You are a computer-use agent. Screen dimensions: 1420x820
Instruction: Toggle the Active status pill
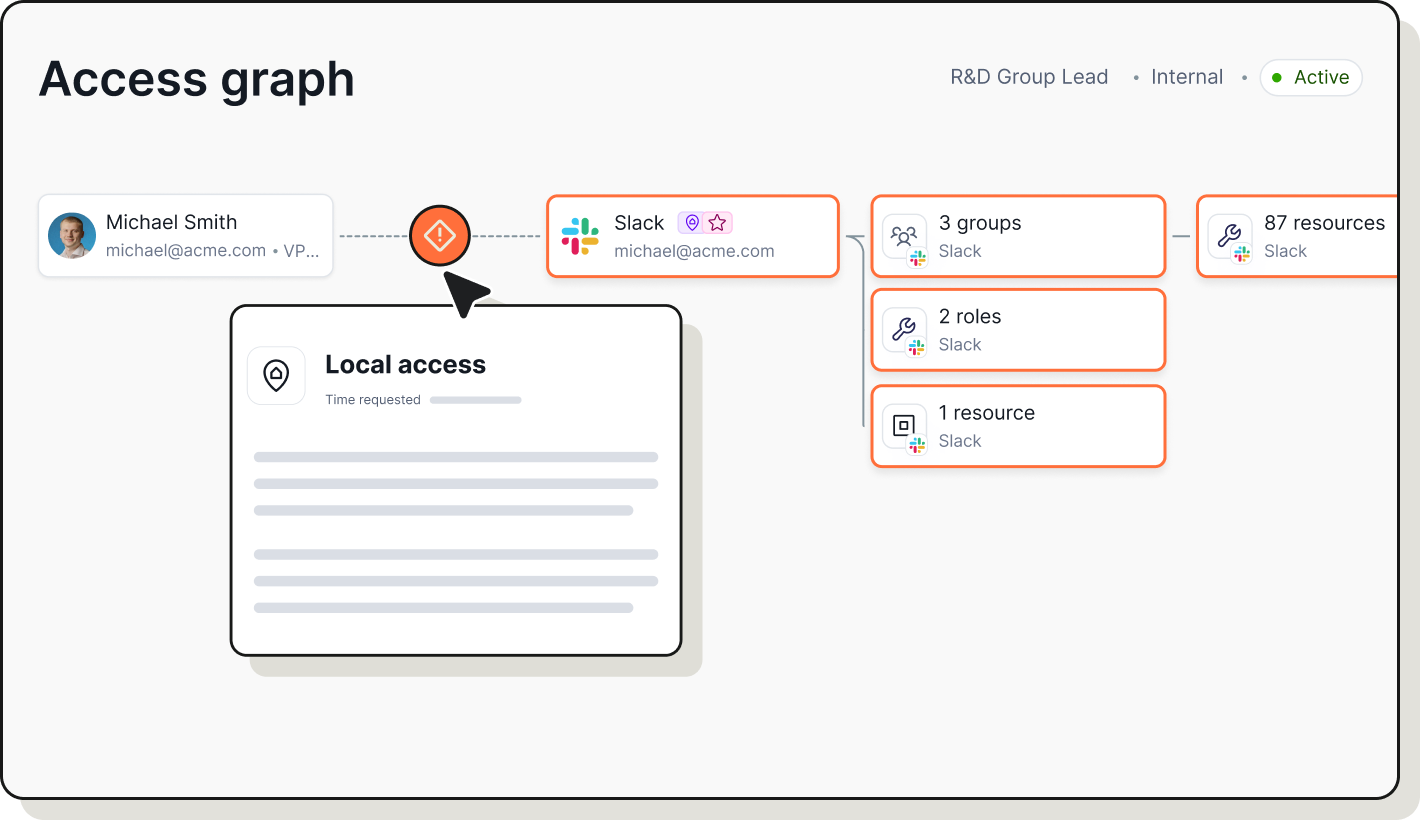(x=1311, y=77)
